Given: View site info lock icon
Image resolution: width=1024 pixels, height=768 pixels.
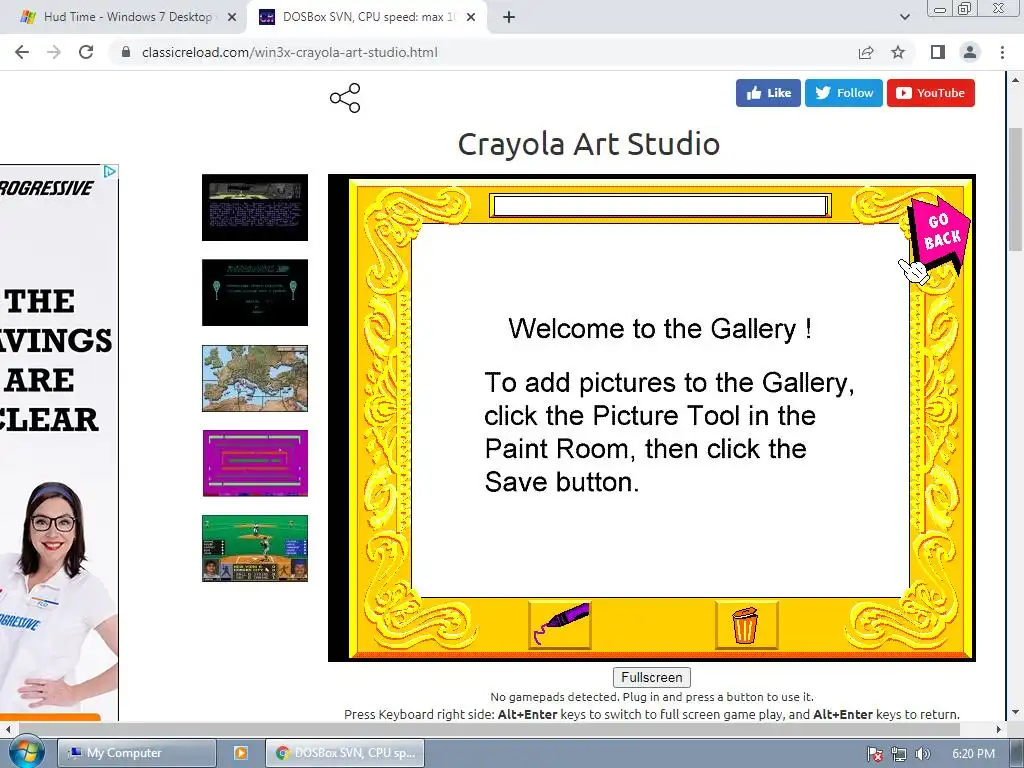Looking at the screenshot, I should (x=126, y=52).
